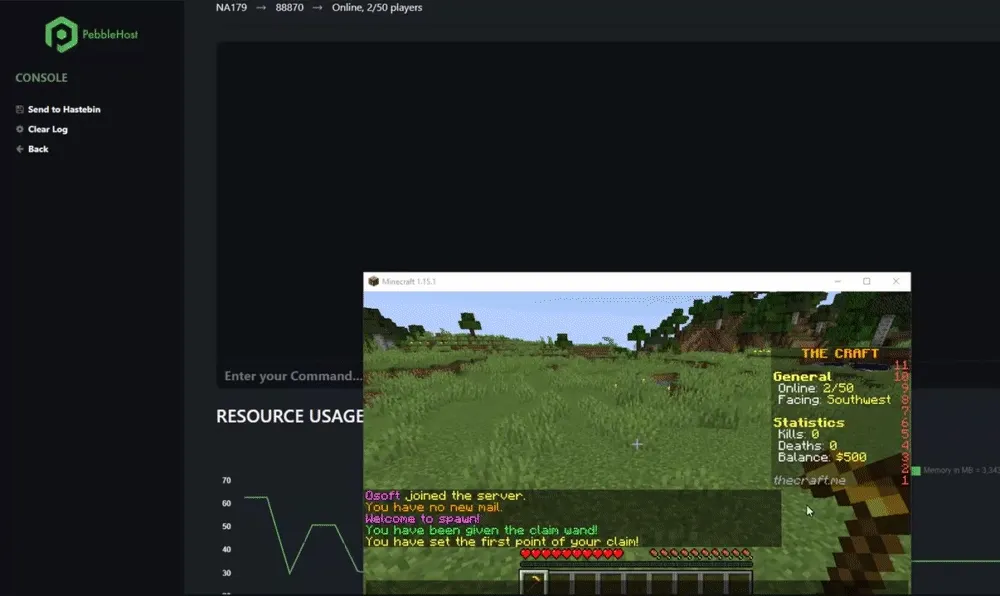Screen dimensions: 1000x596
Task: Click the claim wand chat message
Action: click(x=482, y=530)
